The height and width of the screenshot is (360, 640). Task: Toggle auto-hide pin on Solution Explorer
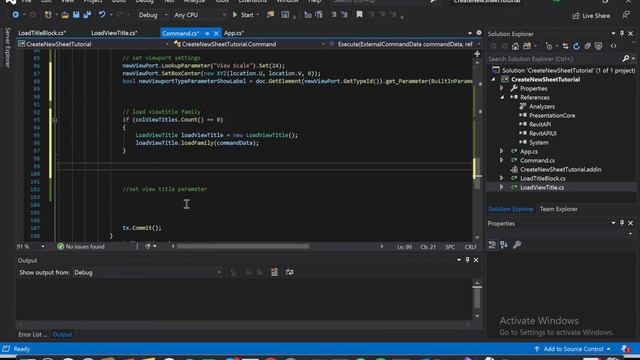click(x=622, y=33)
